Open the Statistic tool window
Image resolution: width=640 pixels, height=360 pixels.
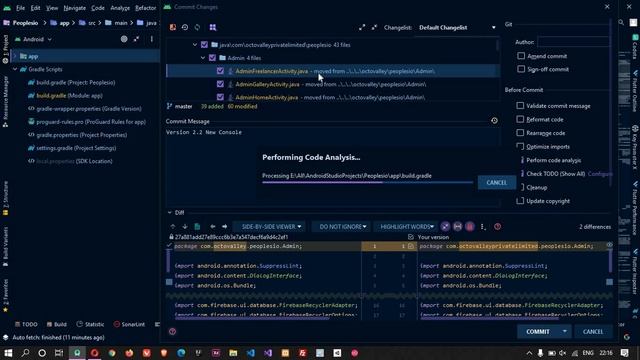[90, 324]
